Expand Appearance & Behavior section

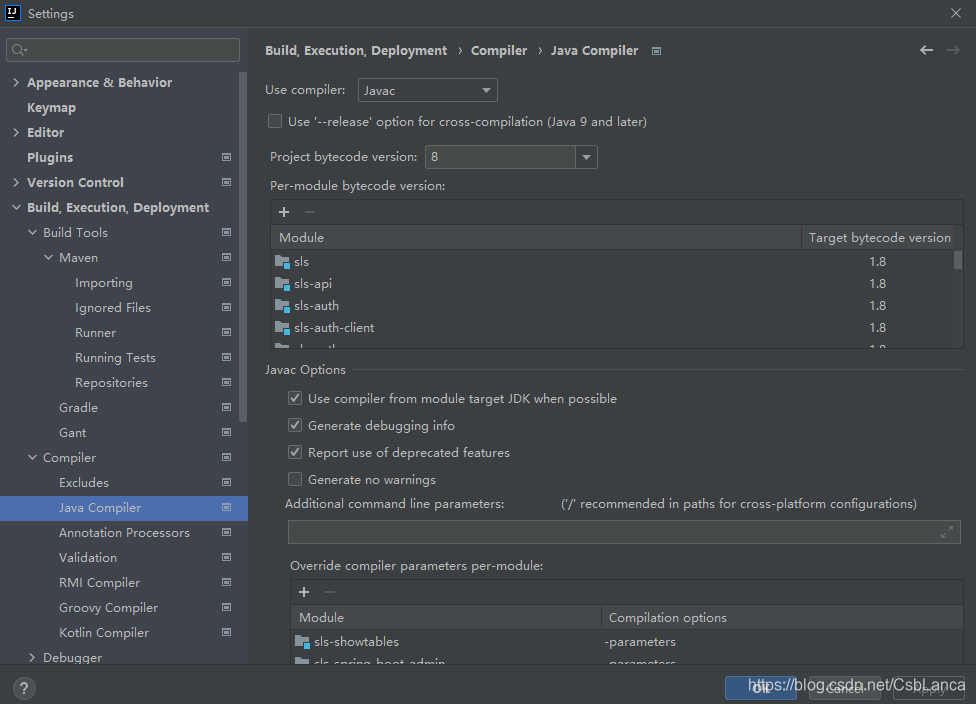(16, 82)
